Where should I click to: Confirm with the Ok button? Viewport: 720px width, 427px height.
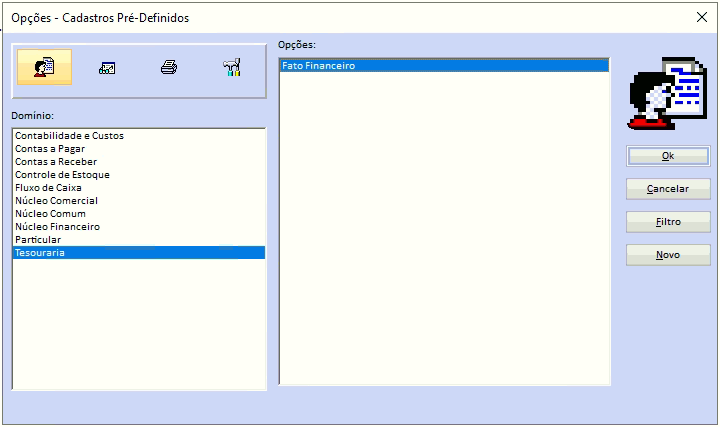click(x=668, y=156)
